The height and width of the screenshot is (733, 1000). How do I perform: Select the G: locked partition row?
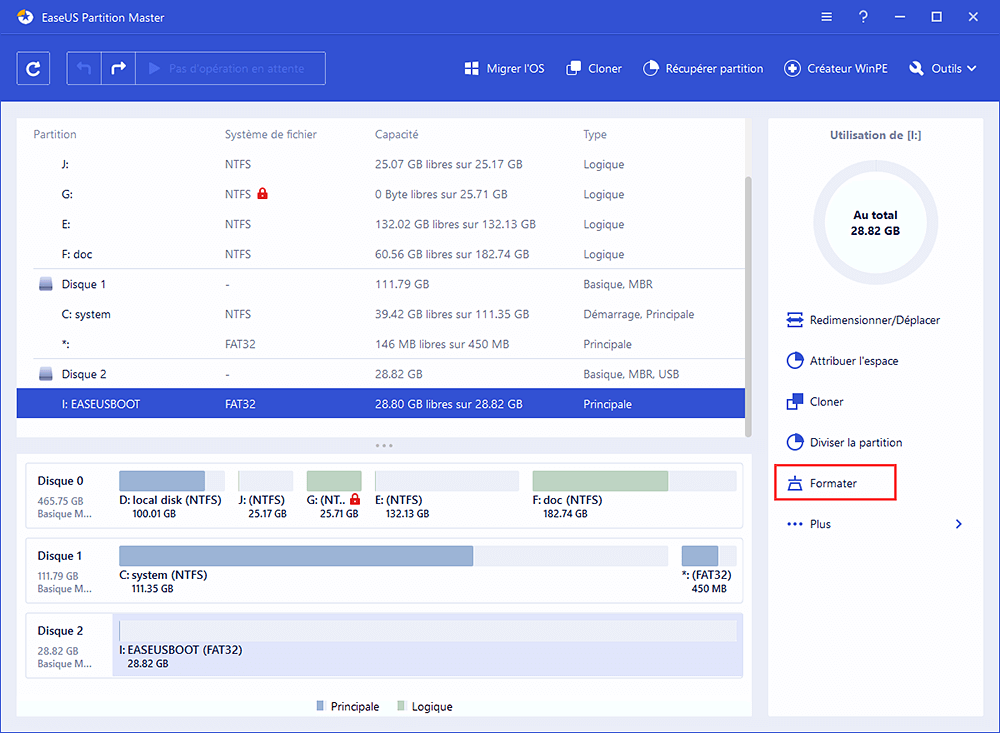pos(381,195)
